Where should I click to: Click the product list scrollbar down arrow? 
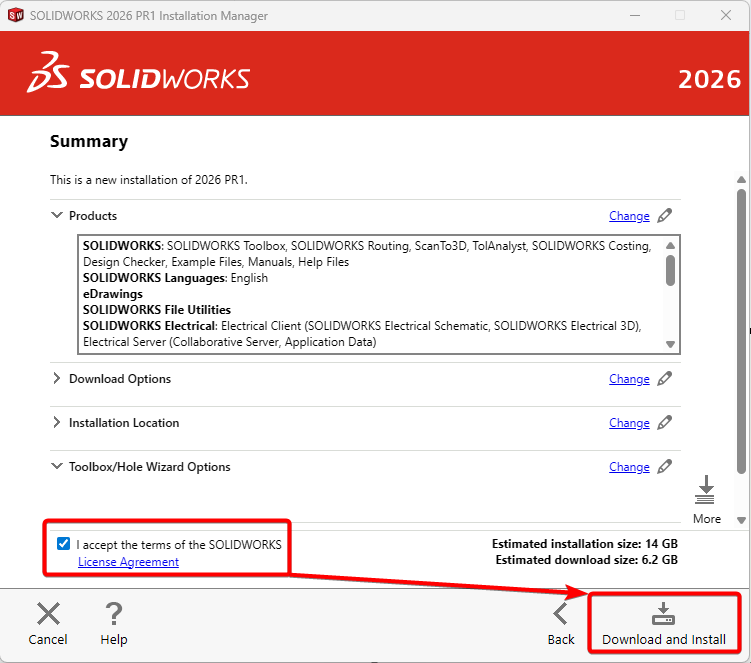point(670,344)
